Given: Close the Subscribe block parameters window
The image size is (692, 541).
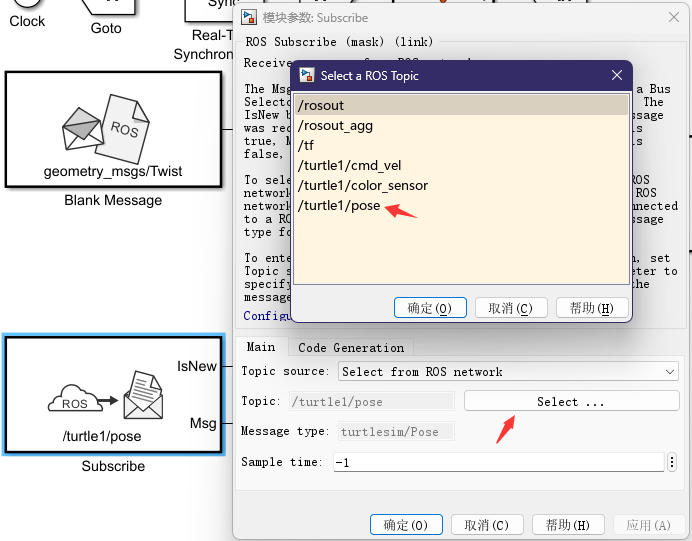Looking at the screenshot, I should (x=674, y=17).
